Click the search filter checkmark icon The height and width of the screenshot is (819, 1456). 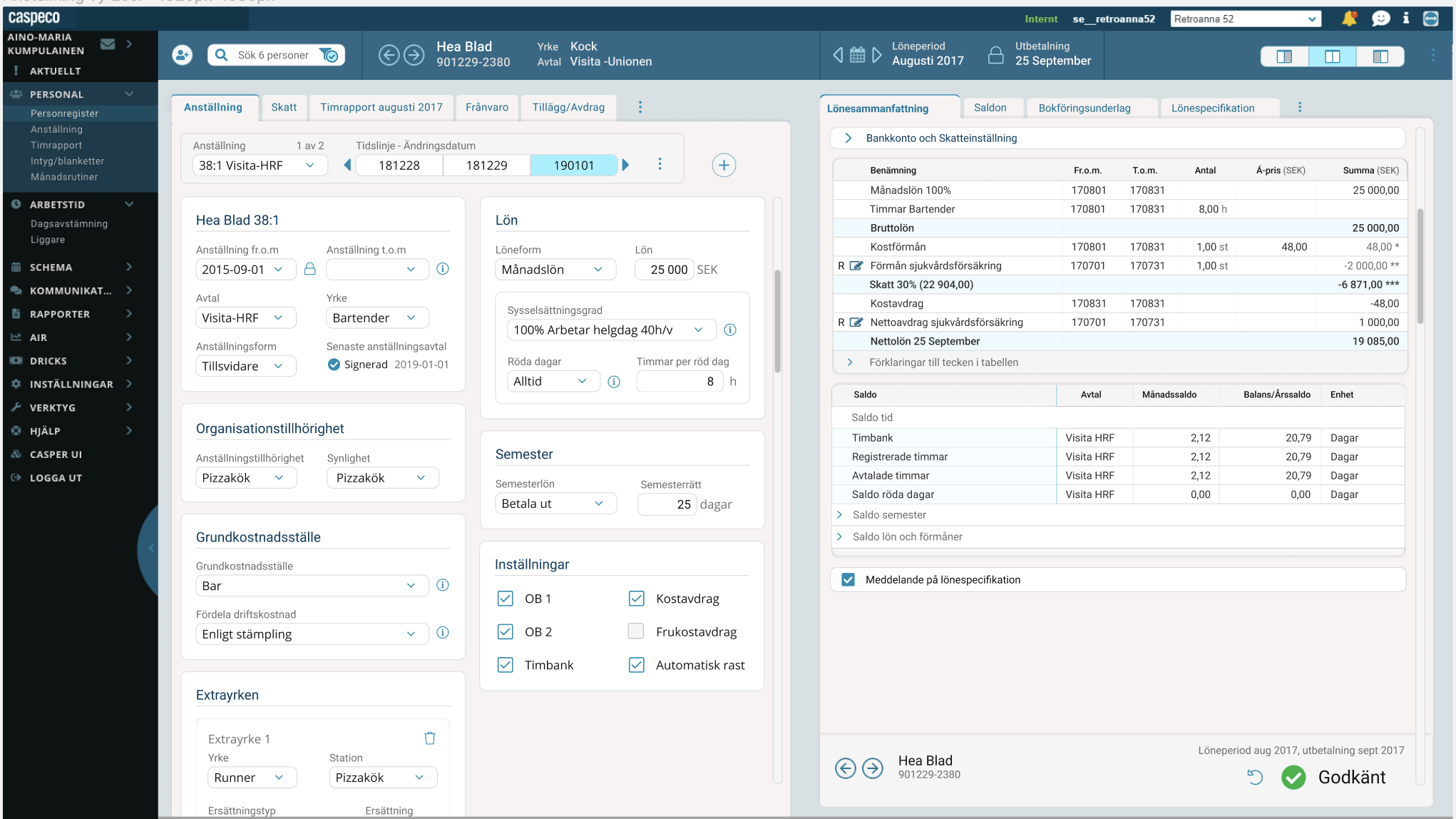pyautogui.click(x=329, y=55)
